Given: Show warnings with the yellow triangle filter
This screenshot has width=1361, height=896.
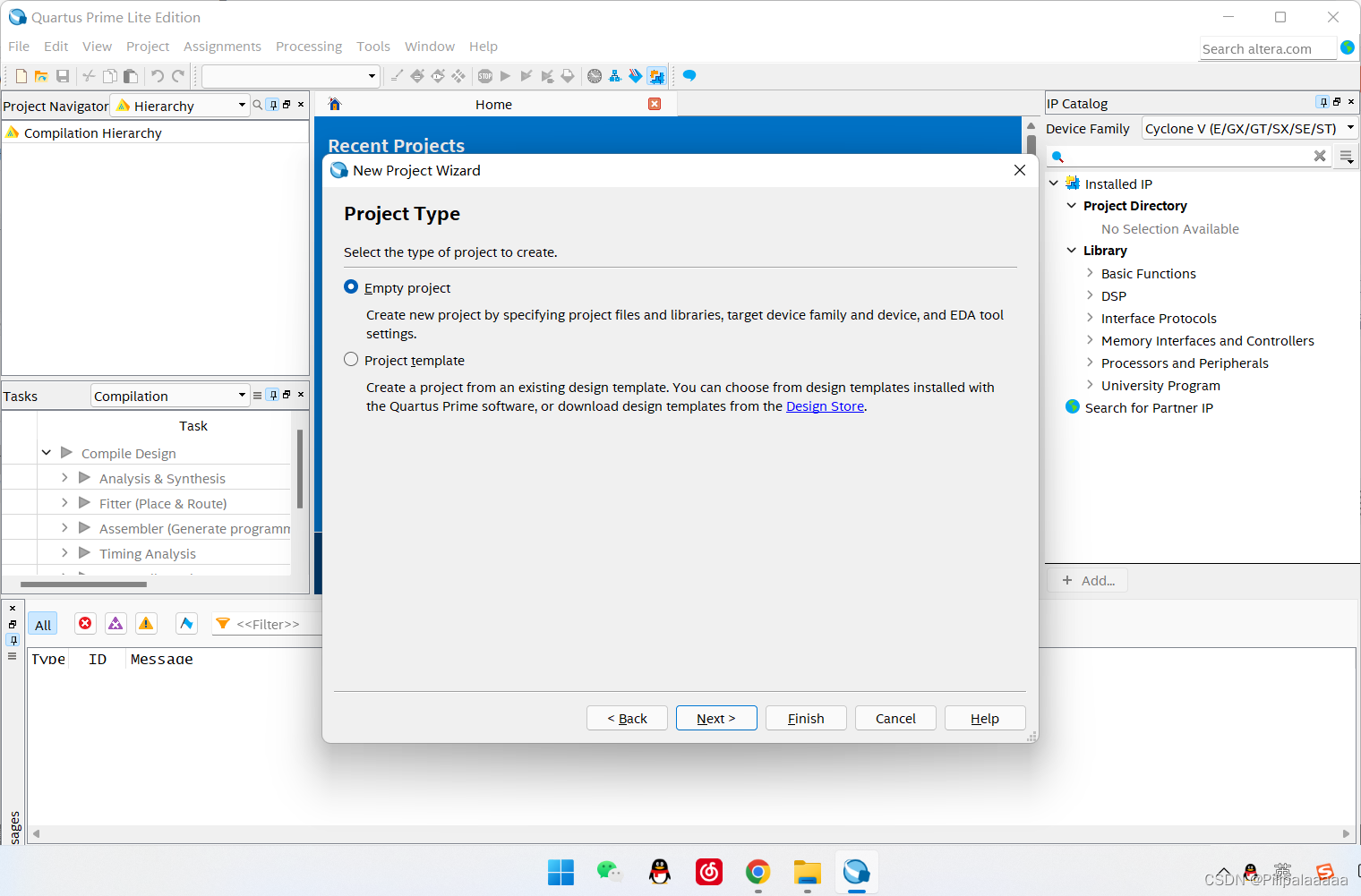Looking at the screenshot, I should tap(146, 624).
